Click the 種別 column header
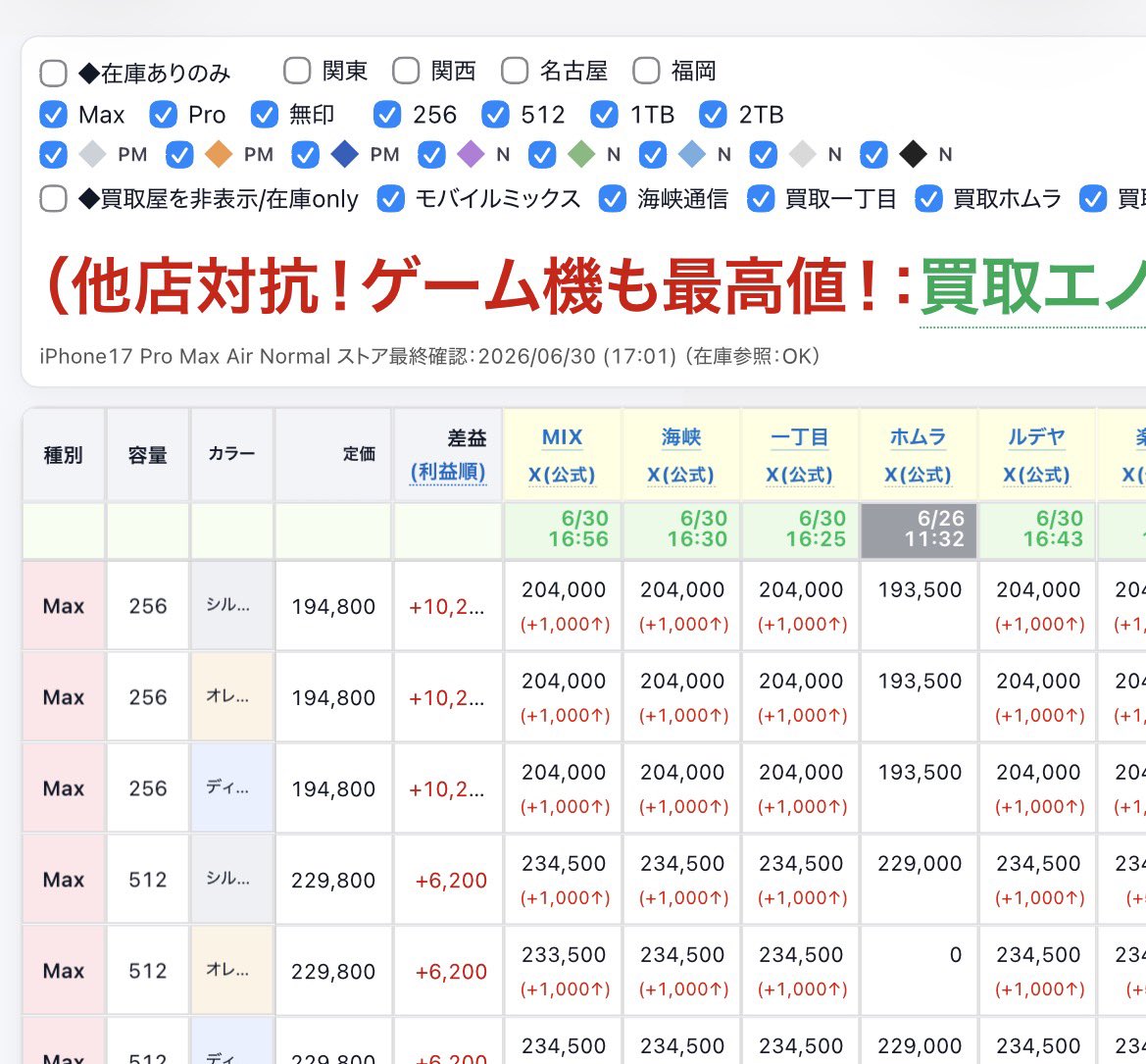 coord(64,455)
